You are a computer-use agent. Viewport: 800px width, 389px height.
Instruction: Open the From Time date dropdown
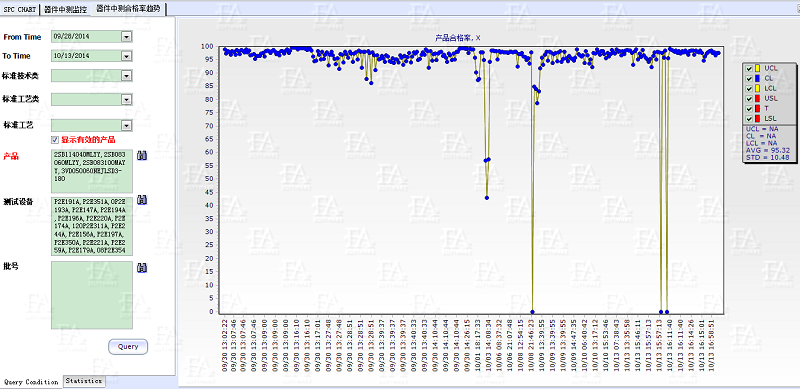point(127,37)
